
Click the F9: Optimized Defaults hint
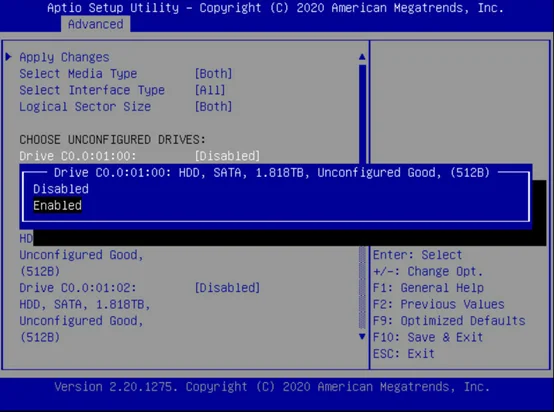click(449, 320)
